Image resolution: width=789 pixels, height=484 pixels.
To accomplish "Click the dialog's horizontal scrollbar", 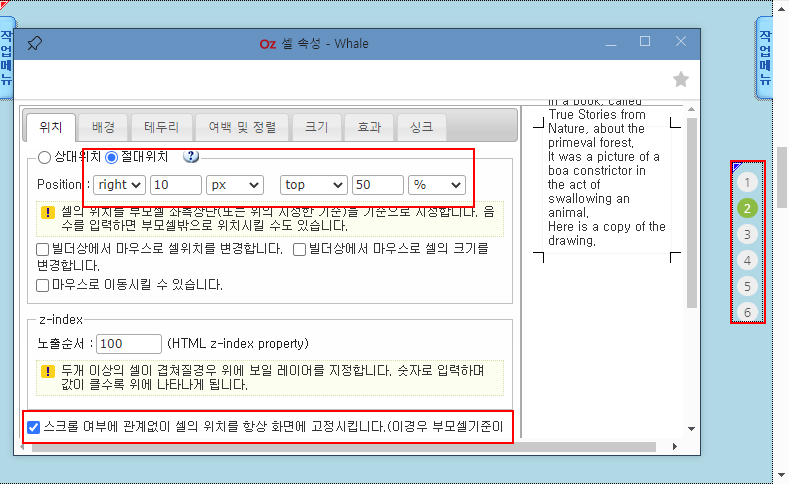I will pyautogui.click(x=300, y=446).
